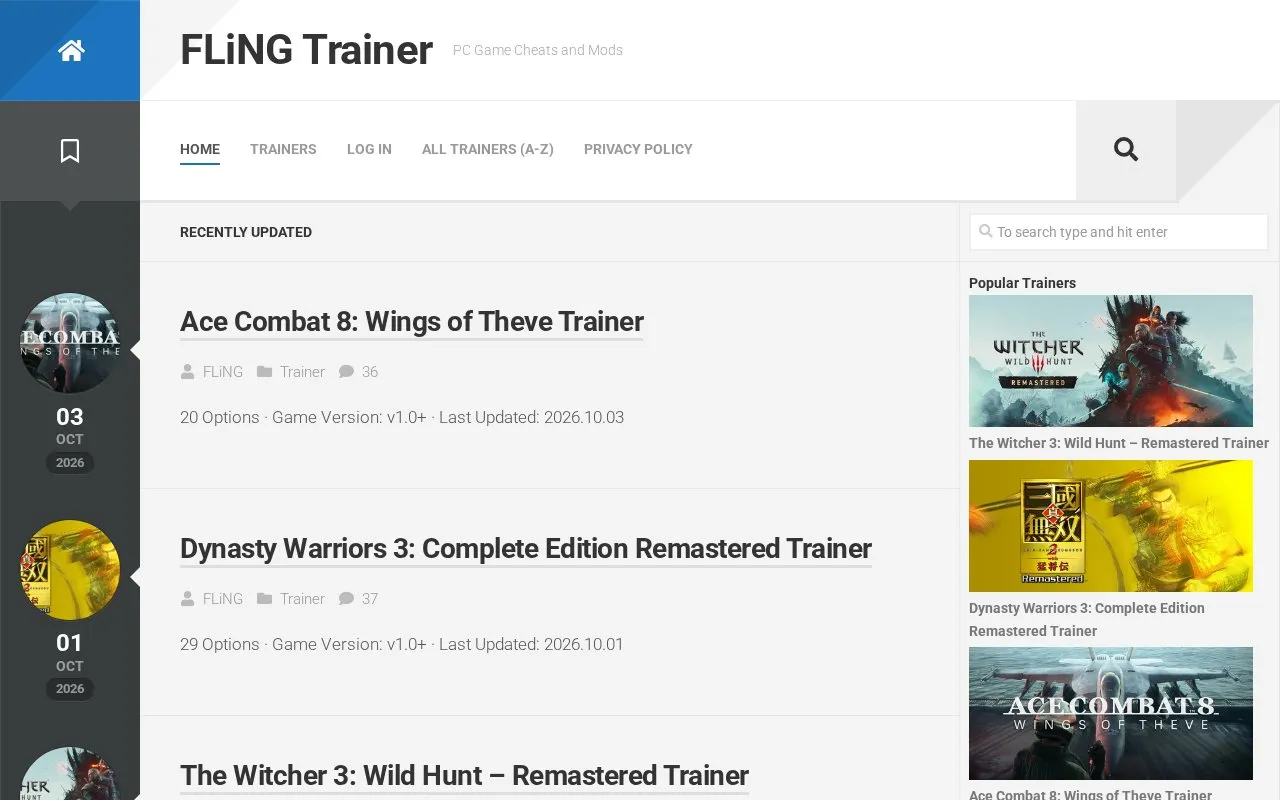Viewport: 1280px width, 800px height.
Task: Open the TRAINERS menu item
Action: (x=283, y=149)
